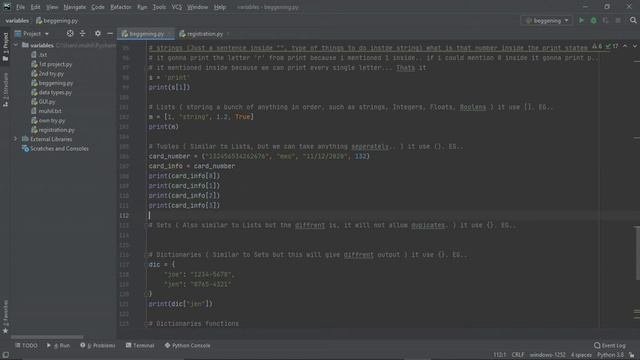This screenshot has height=360, width=640.
Task: Open the Code menu
Action: pyautogui.click(x=98, y=7)
